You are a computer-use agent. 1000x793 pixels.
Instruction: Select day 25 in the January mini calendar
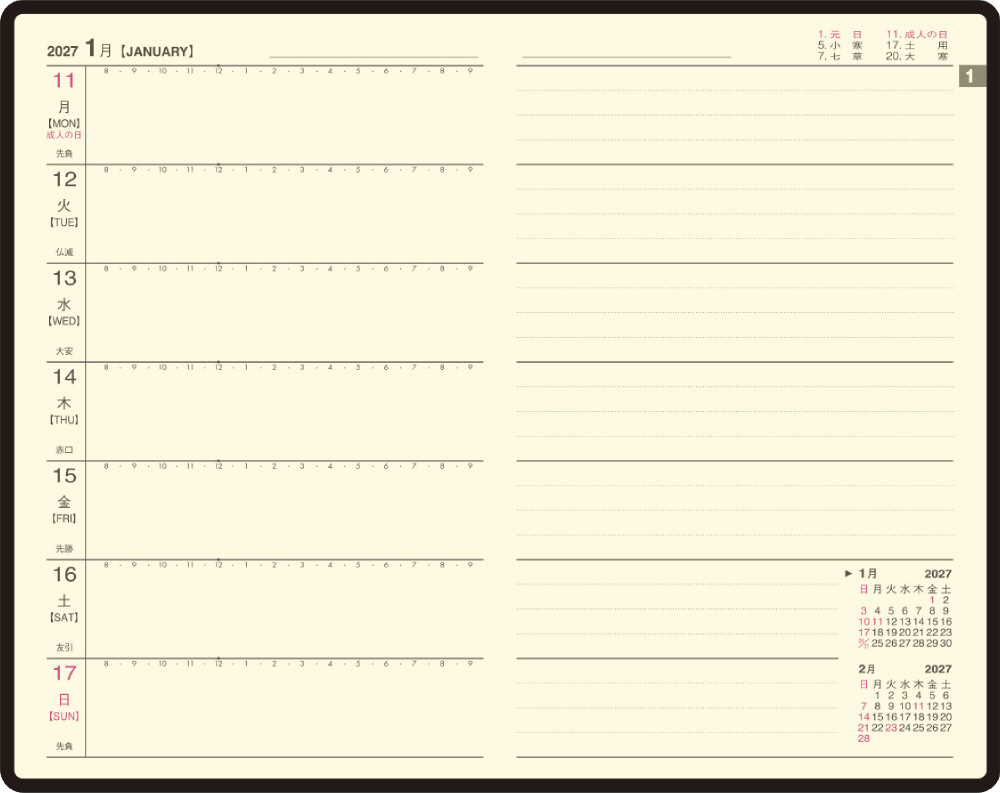[x=878, y=643]
